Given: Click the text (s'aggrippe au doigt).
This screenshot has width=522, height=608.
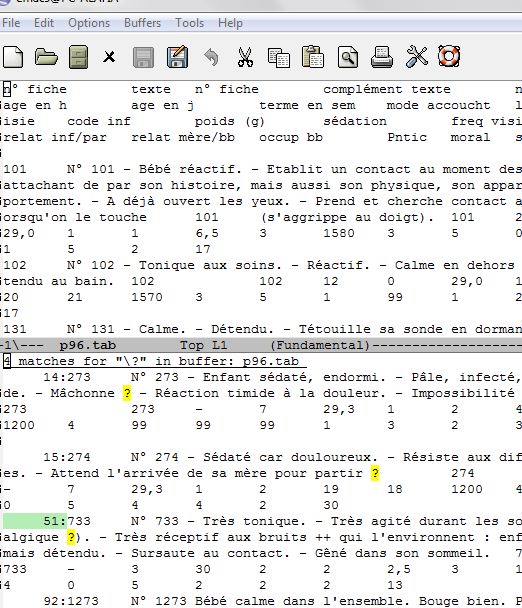Looking at the screenshot, I should tap(347, 218).
